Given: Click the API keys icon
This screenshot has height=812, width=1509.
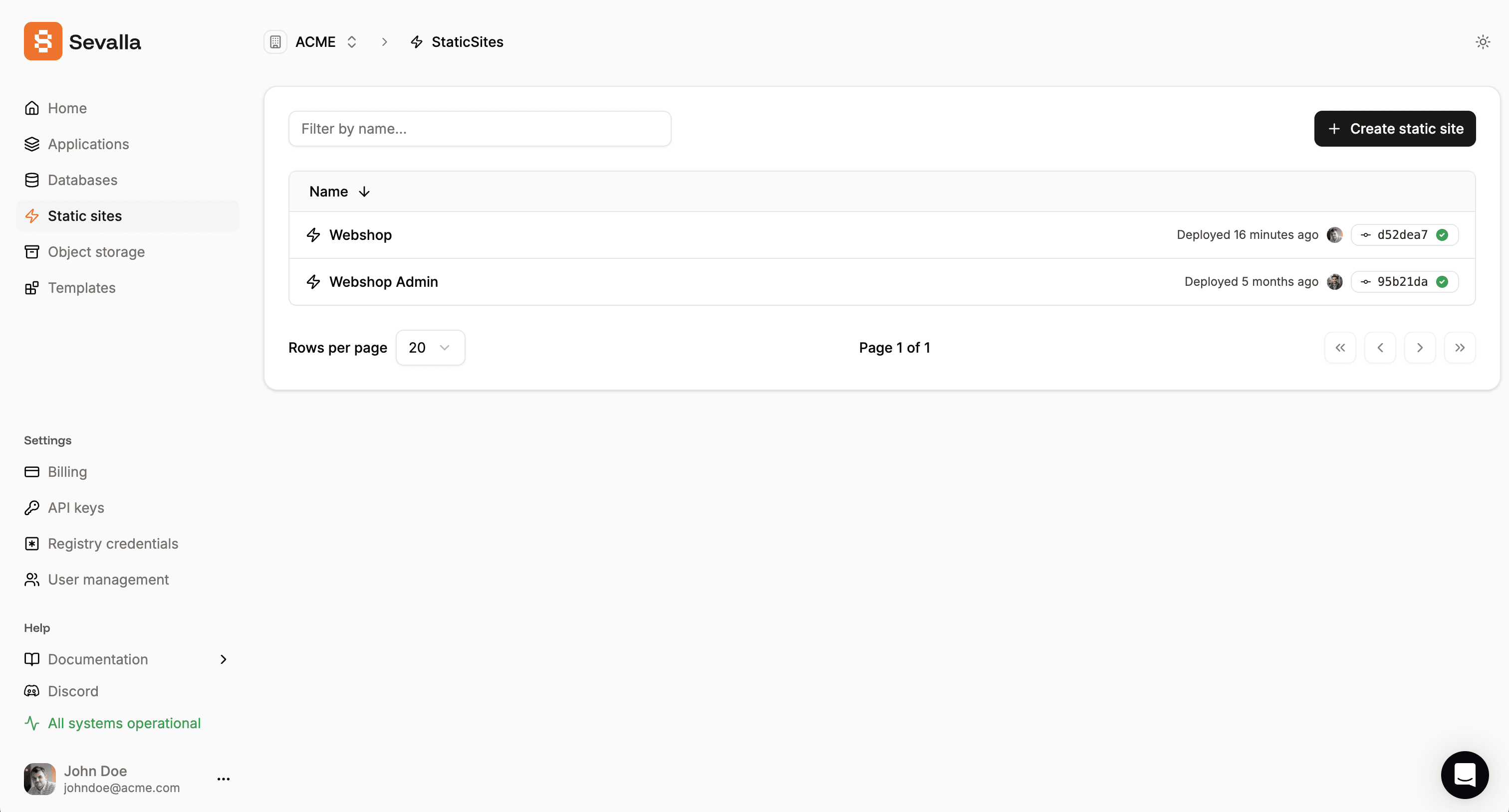Looking at the screenshot, I should 32,508.
